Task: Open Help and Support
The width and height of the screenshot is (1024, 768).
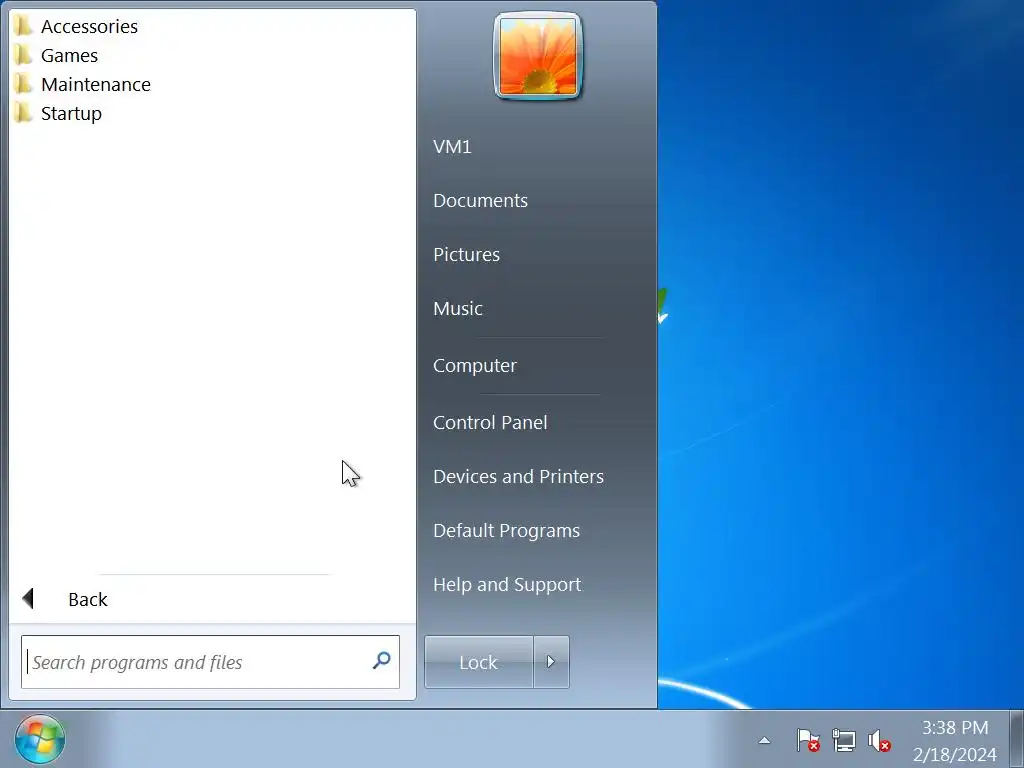Action: 507,584
